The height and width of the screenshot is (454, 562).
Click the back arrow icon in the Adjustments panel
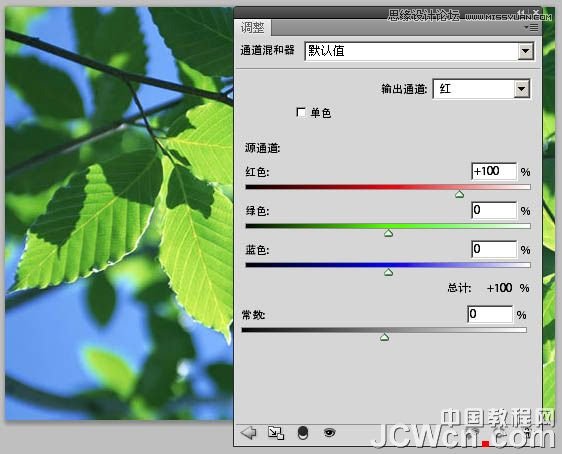click(x=249, y=433)
